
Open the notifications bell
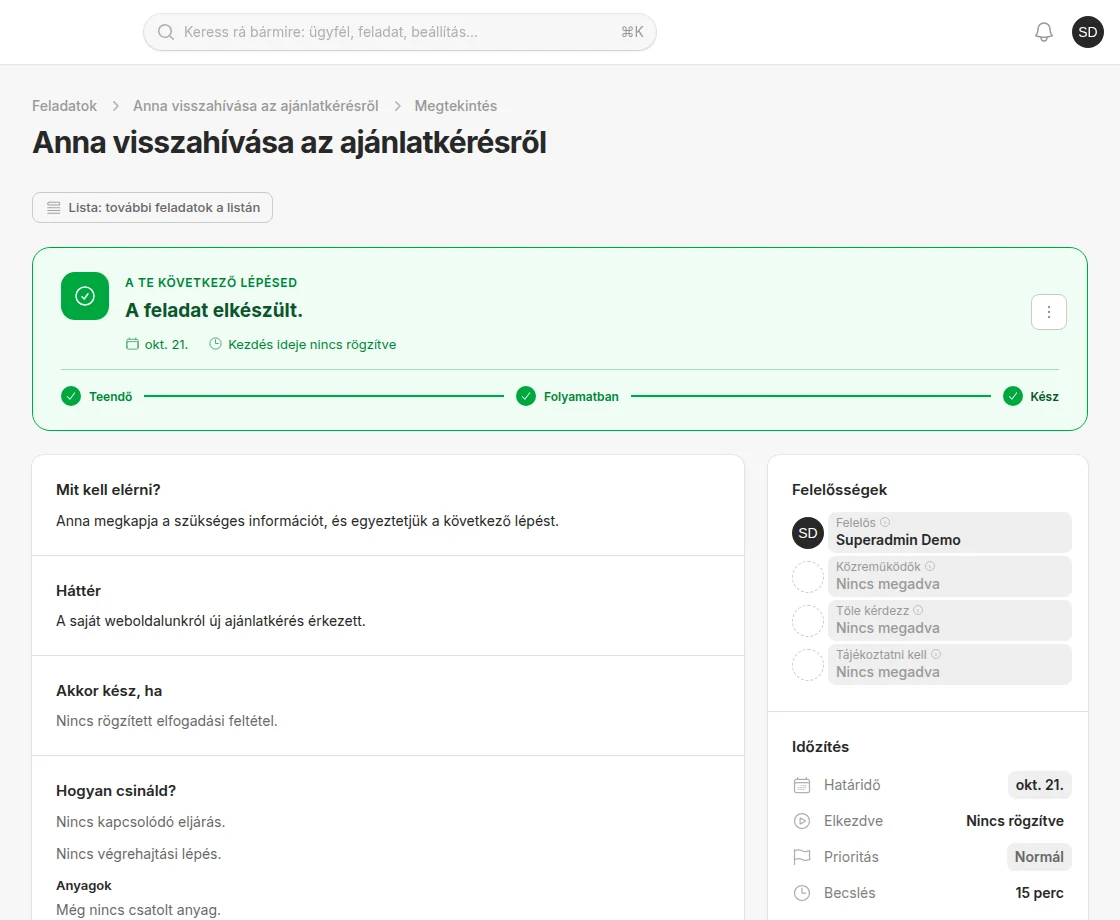[1044, 32]
